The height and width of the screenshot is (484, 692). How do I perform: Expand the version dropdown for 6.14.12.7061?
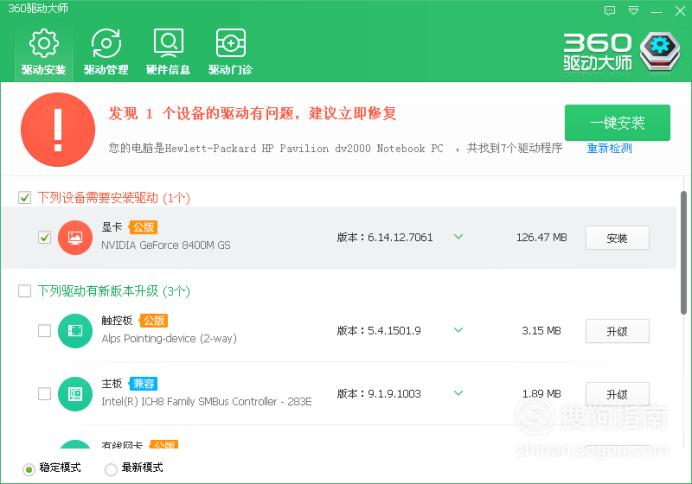[x=459, y=237]
